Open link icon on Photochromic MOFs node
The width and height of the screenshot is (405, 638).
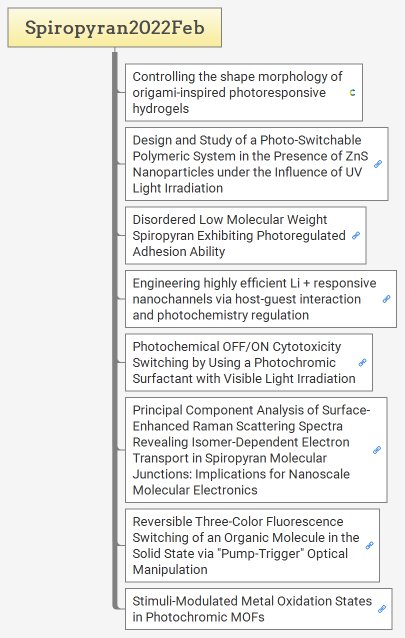[x=382, y=609]
